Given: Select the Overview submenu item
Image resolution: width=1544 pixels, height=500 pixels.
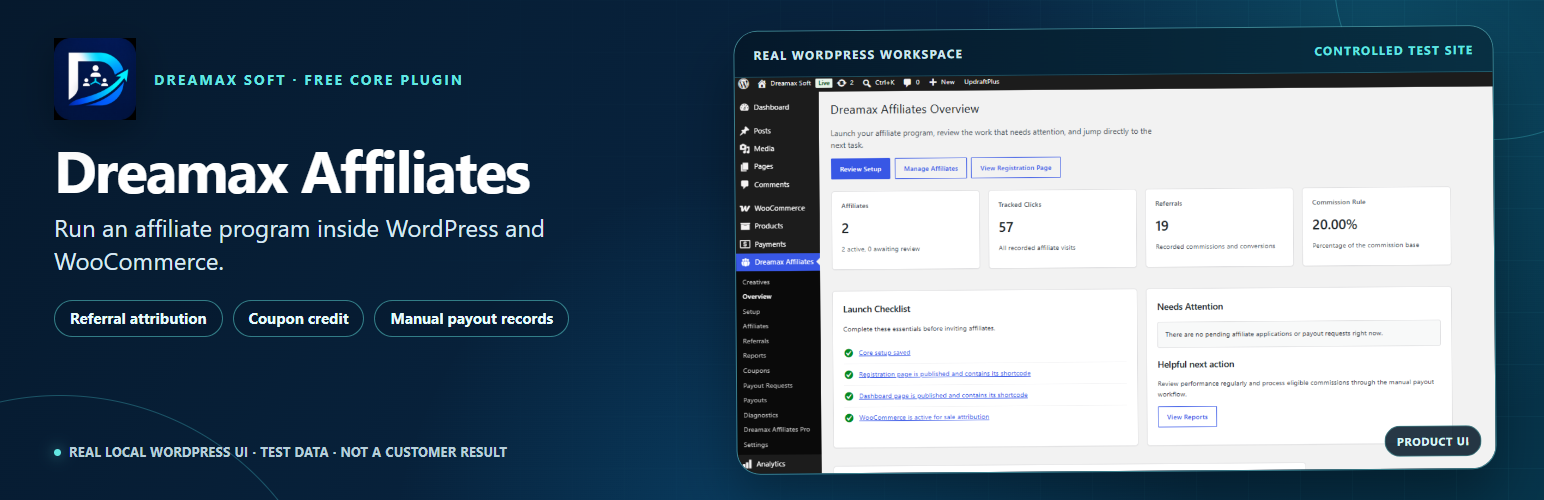Looking at the screenshot, I should (x=757, y=297).
